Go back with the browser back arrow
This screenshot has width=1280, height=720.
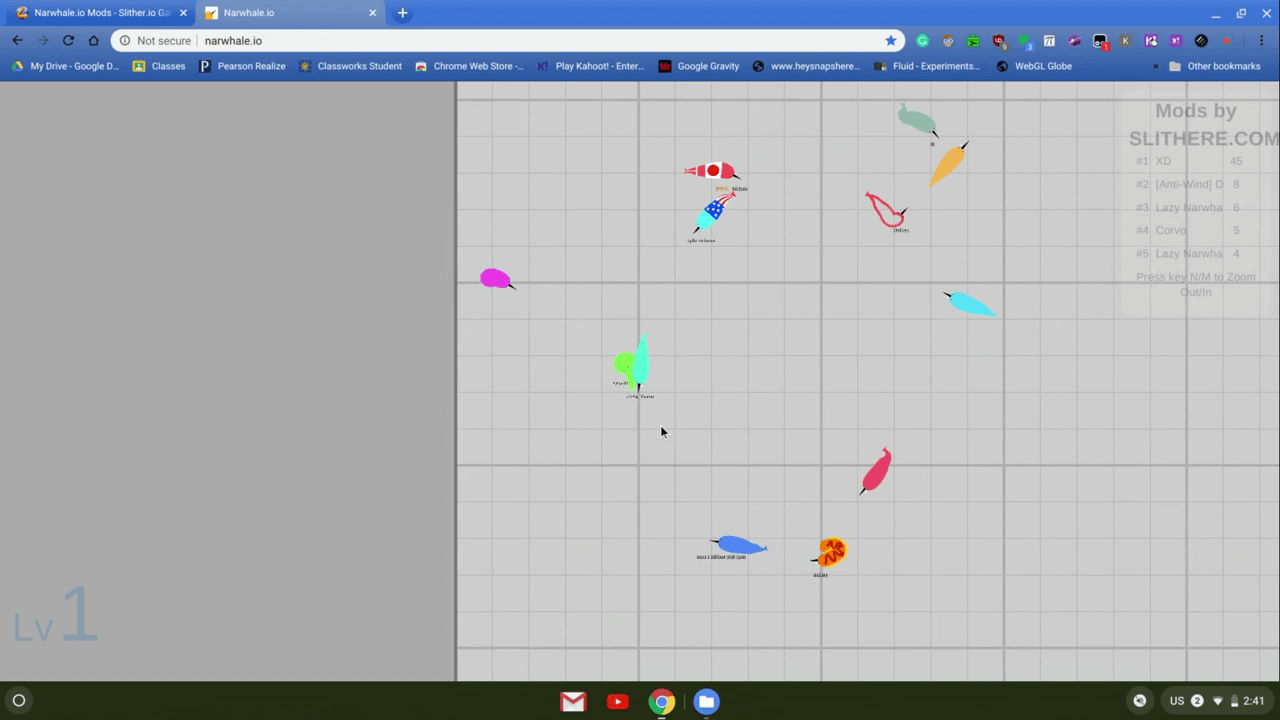[x=17, y=41]
